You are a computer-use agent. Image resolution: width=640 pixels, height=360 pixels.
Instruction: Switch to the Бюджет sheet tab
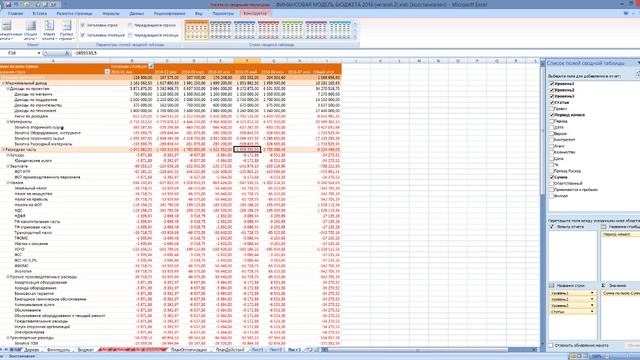point(86,350)
